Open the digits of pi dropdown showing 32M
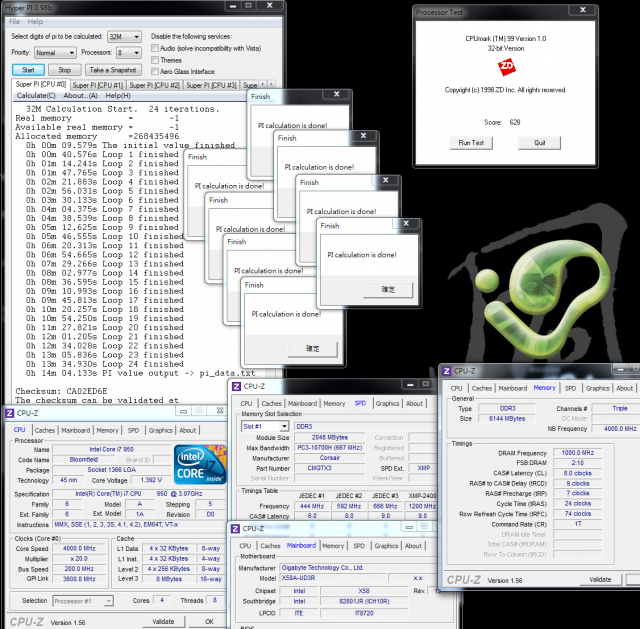The image size is (640, 629). 124,37
